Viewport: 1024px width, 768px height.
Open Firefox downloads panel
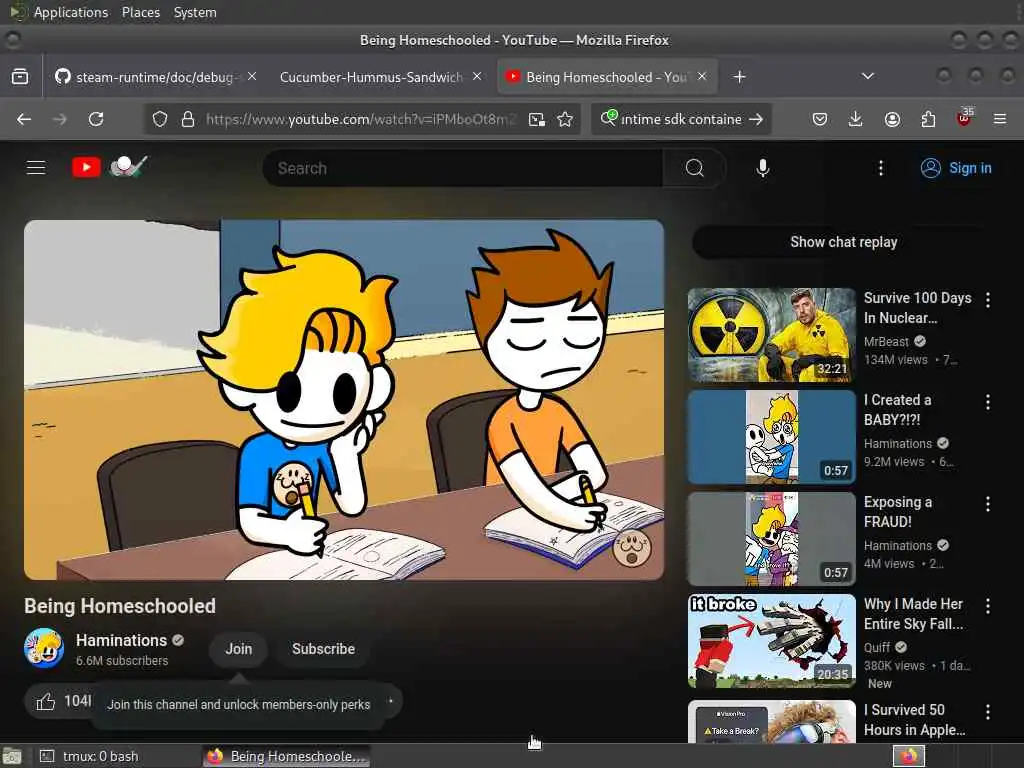pyautogui.click(x=855, y=119)
